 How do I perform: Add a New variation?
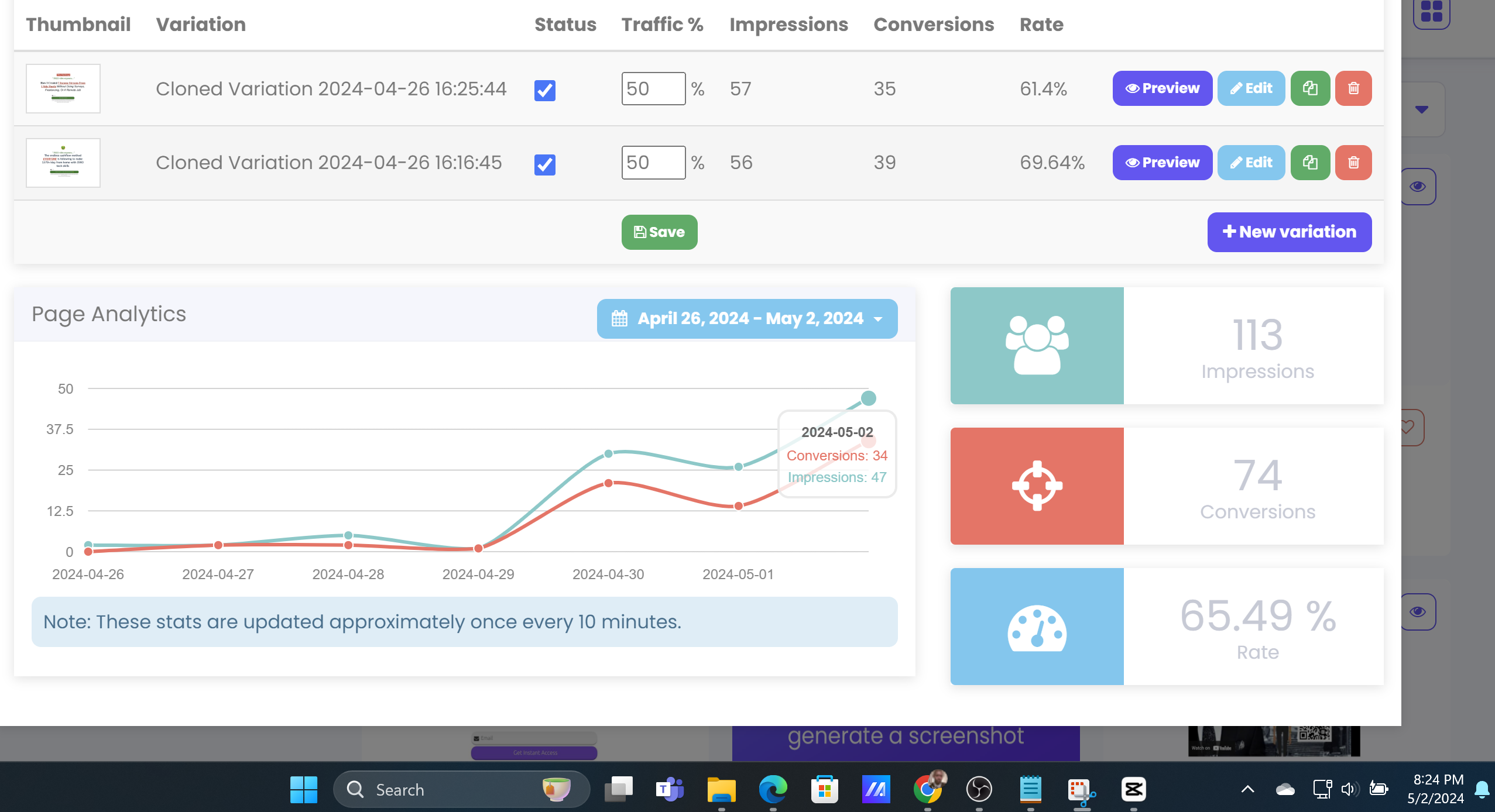[1289, 232]
